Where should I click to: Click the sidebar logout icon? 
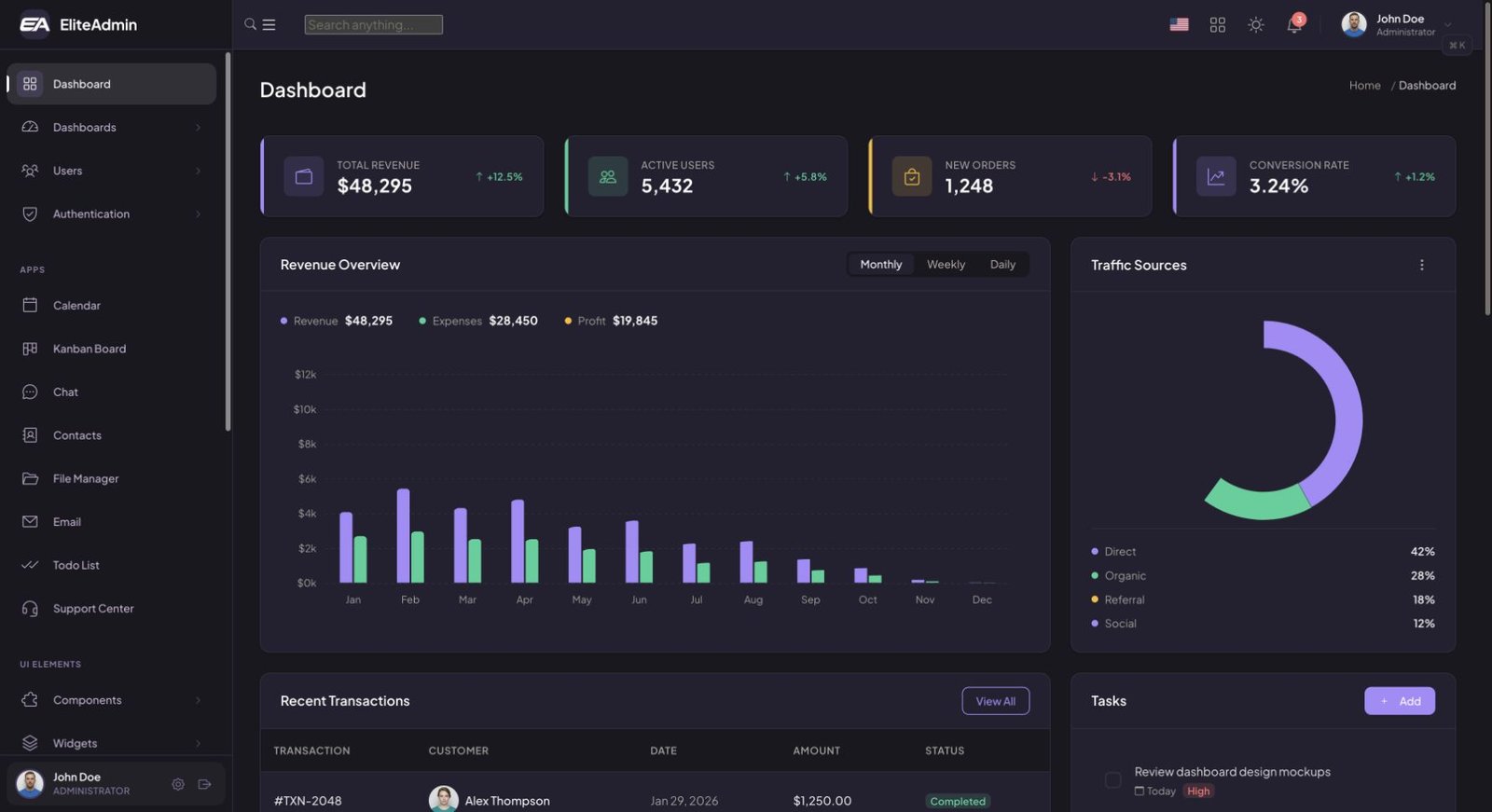point(205,784)
